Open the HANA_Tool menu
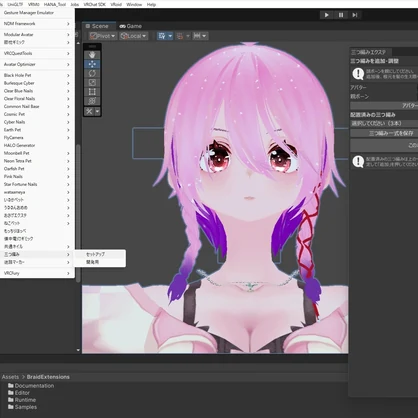This screenshot has width=418, height=418. pos(55,4)
